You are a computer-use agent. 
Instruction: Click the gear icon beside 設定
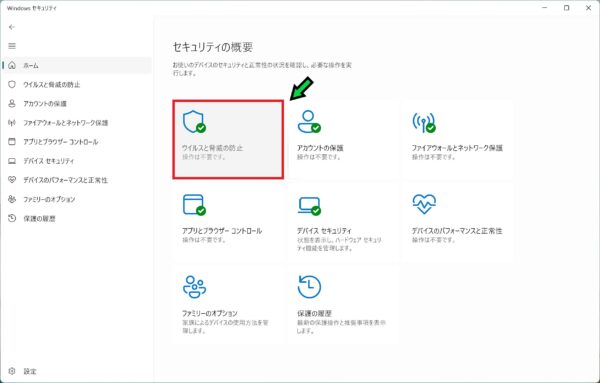[12, 371]
